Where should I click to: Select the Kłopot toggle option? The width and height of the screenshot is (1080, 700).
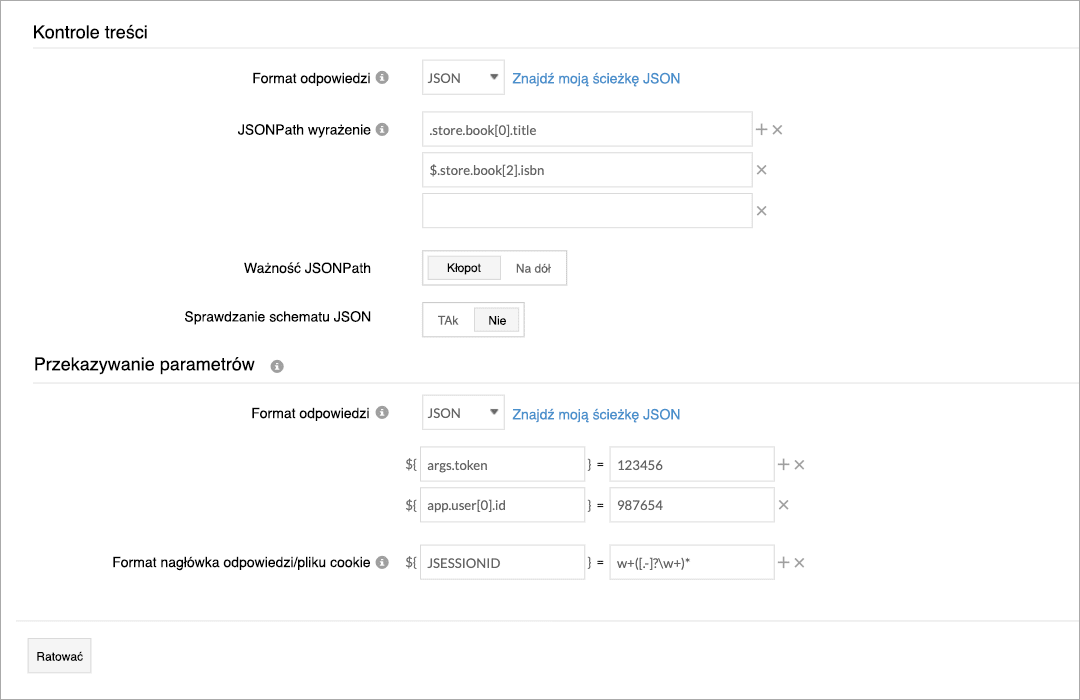click(x=463, y=267)
